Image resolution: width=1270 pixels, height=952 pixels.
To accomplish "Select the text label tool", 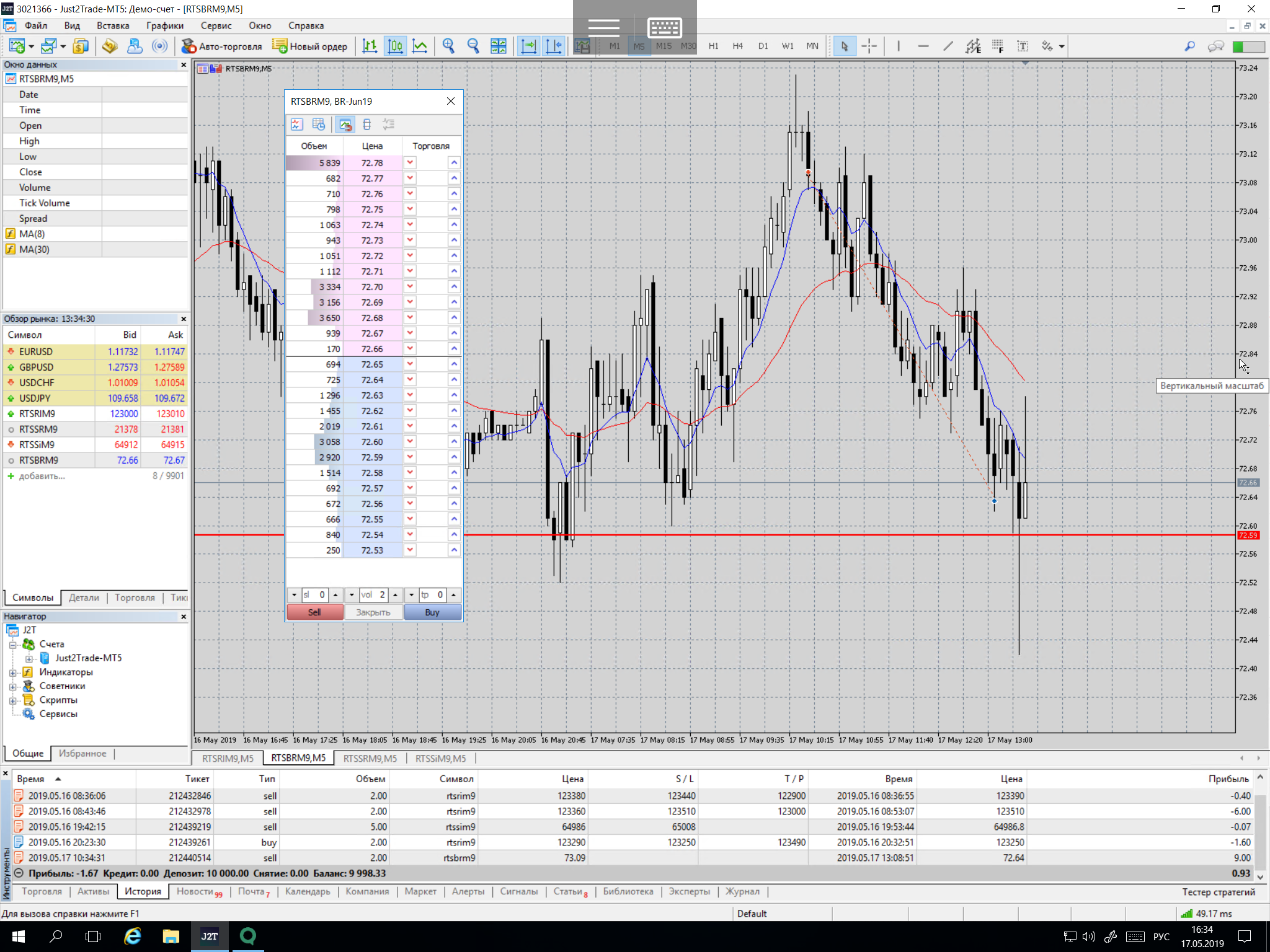I will pos(1023,46).
